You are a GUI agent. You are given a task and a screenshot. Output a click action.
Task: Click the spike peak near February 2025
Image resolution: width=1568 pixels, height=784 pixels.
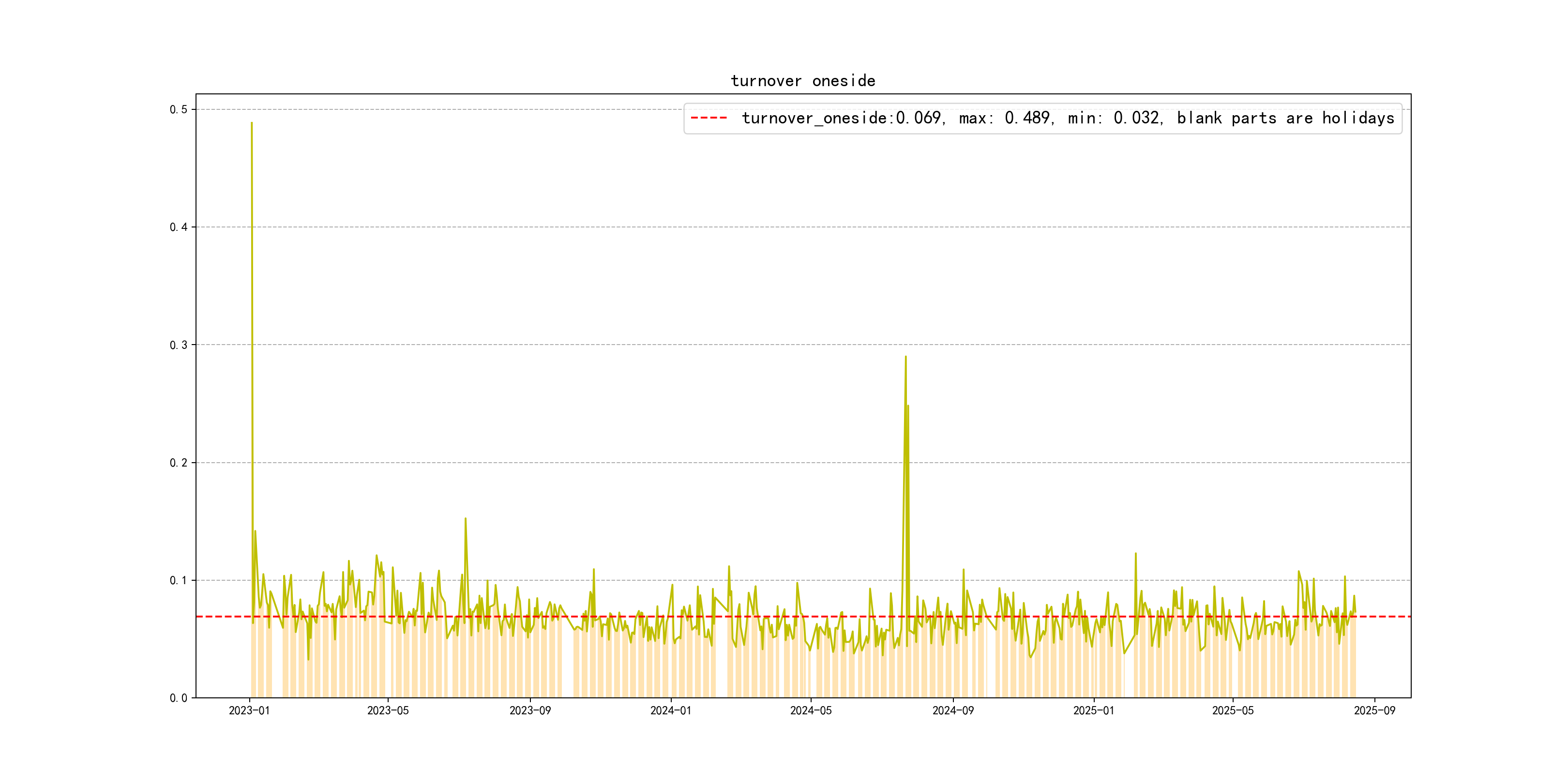[1136, 554]
